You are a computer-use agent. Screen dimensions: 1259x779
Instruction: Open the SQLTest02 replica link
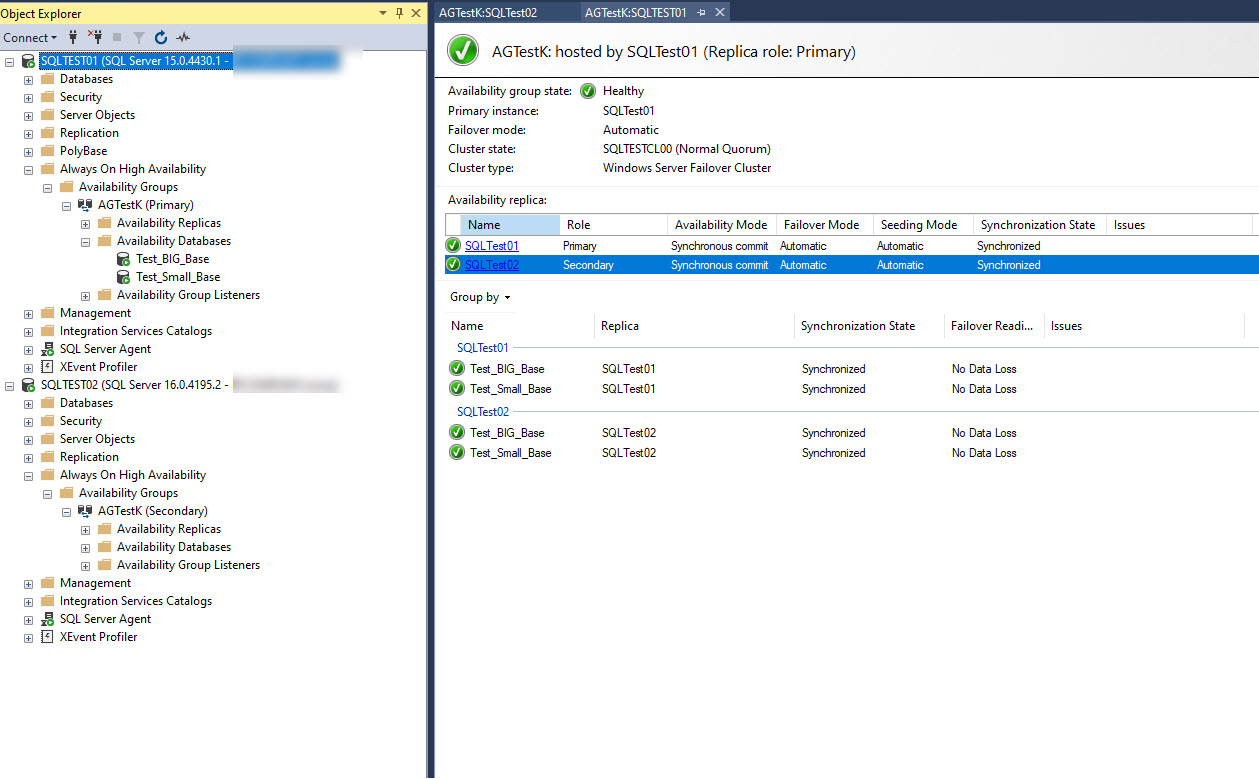(x=492, y=265)
